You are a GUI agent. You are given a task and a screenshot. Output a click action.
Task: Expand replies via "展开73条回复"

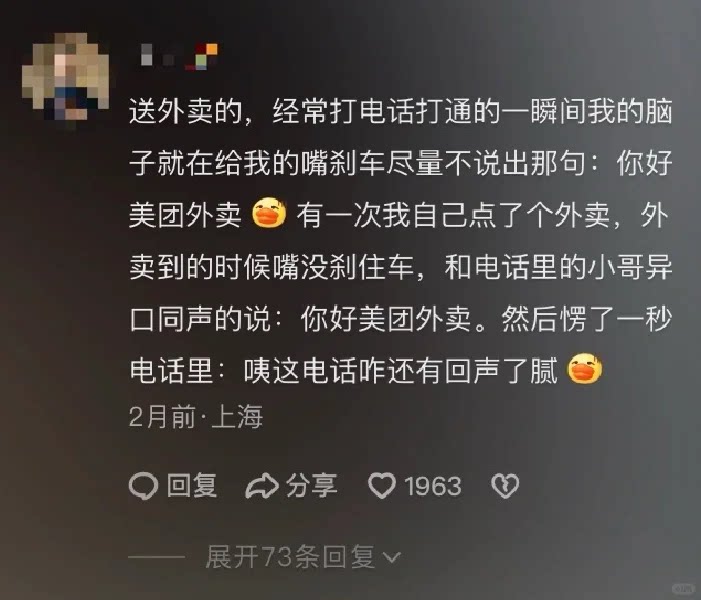tap(290, 557)
